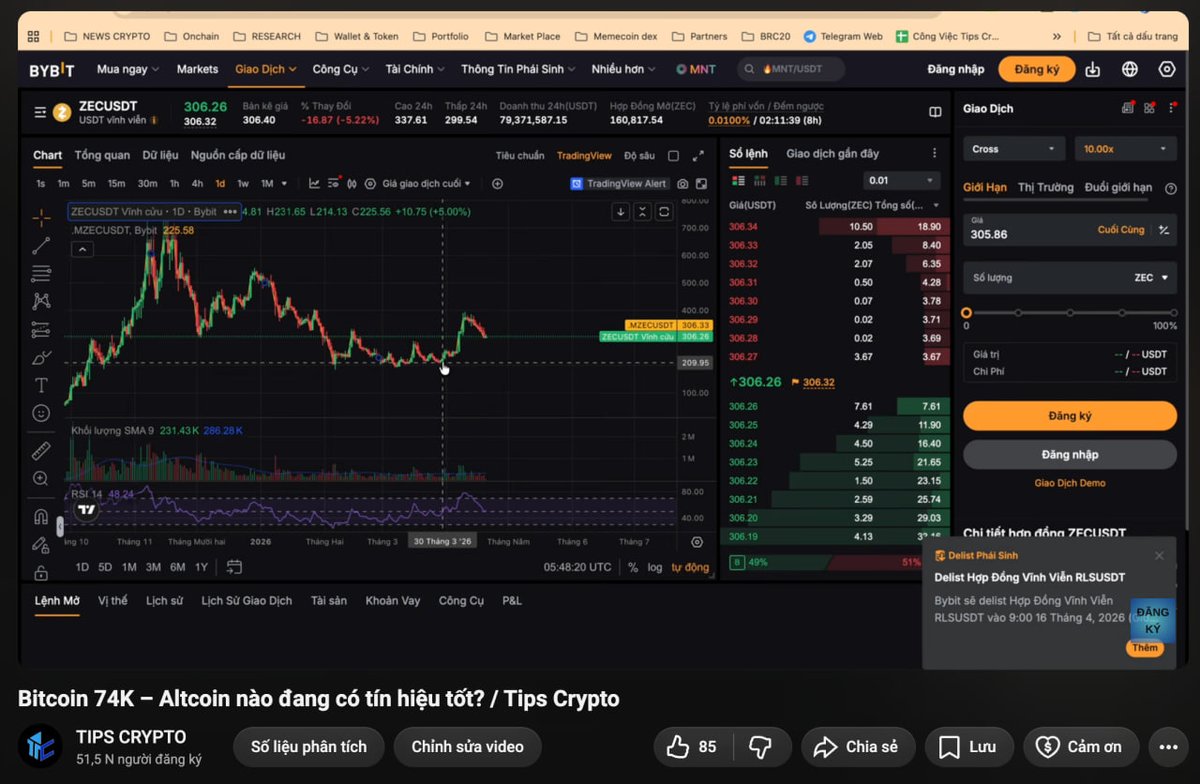Select the 15m timeframe
1200x784 pixels.
[116, 184]
